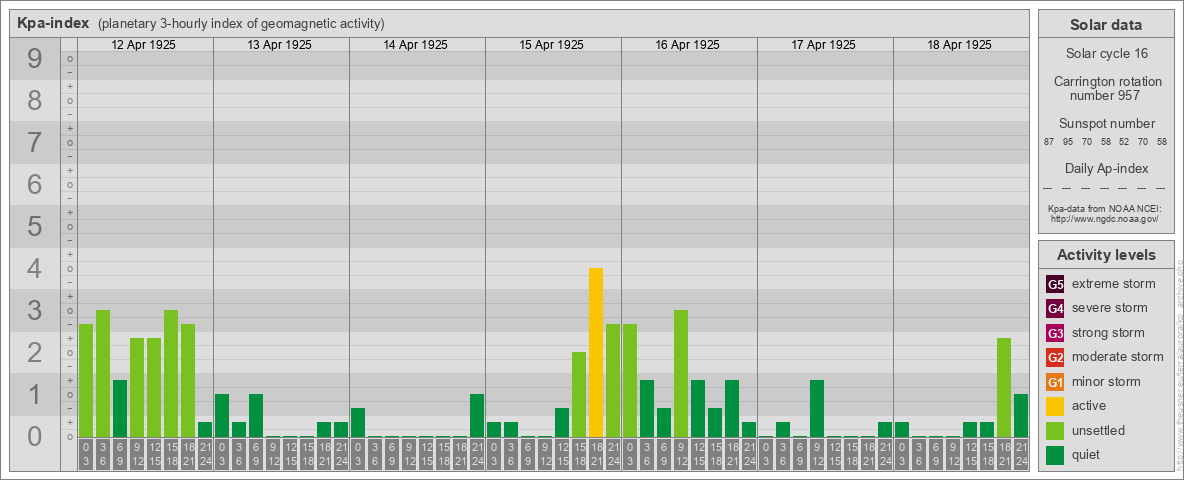Select the light green unsettled swatch
This screenshot has height=480, width=1184.
coord(1055,430)
